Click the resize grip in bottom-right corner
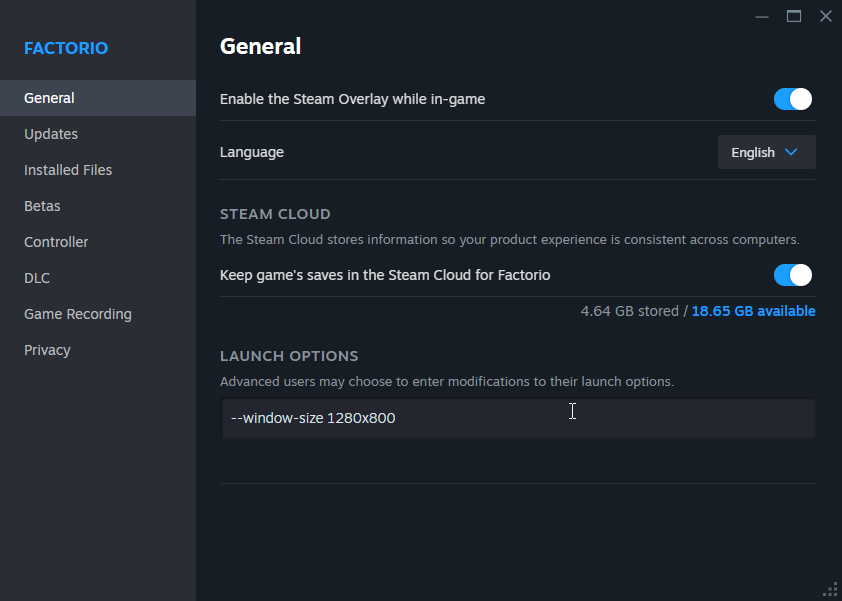Screen dimensions: 842x601 pos(830,589)
